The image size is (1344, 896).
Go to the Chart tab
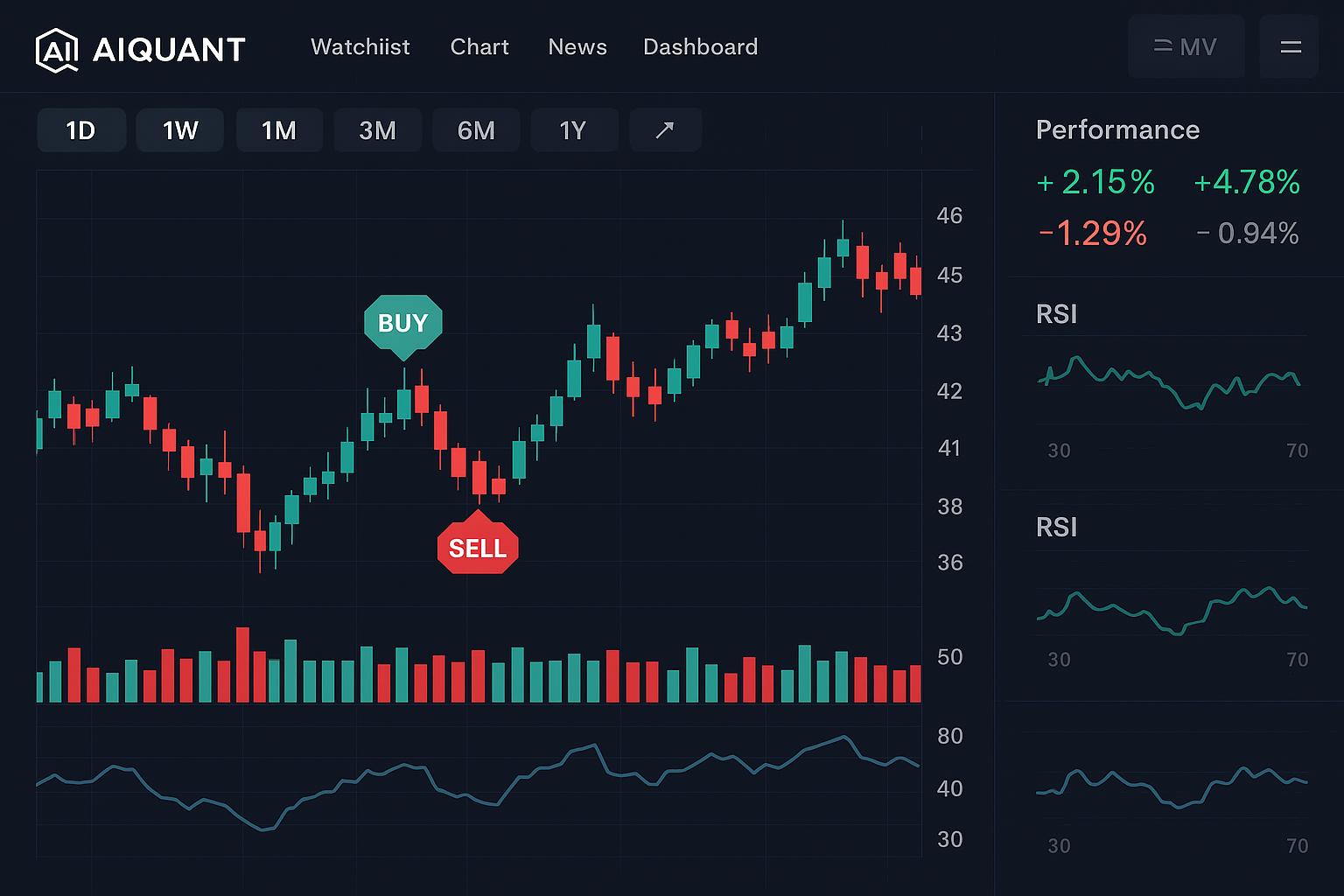(479, 47)
